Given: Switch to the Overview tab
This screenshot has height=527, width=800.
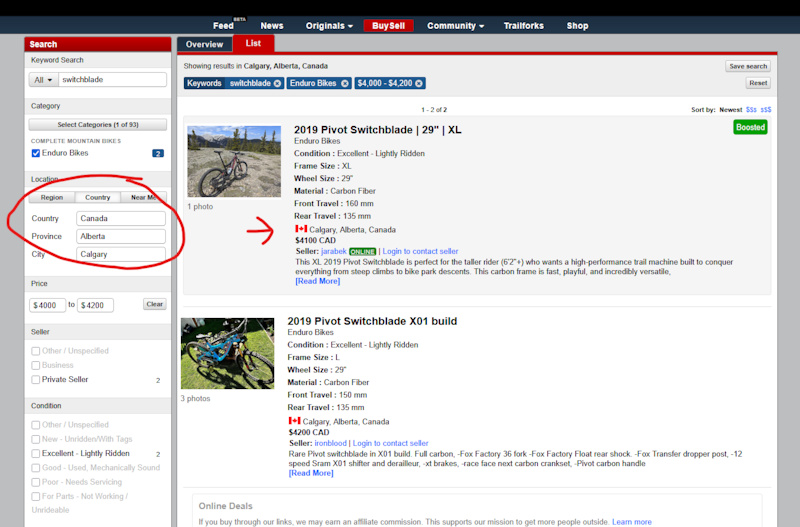Looking at the screenshot, I should (204, 44).
